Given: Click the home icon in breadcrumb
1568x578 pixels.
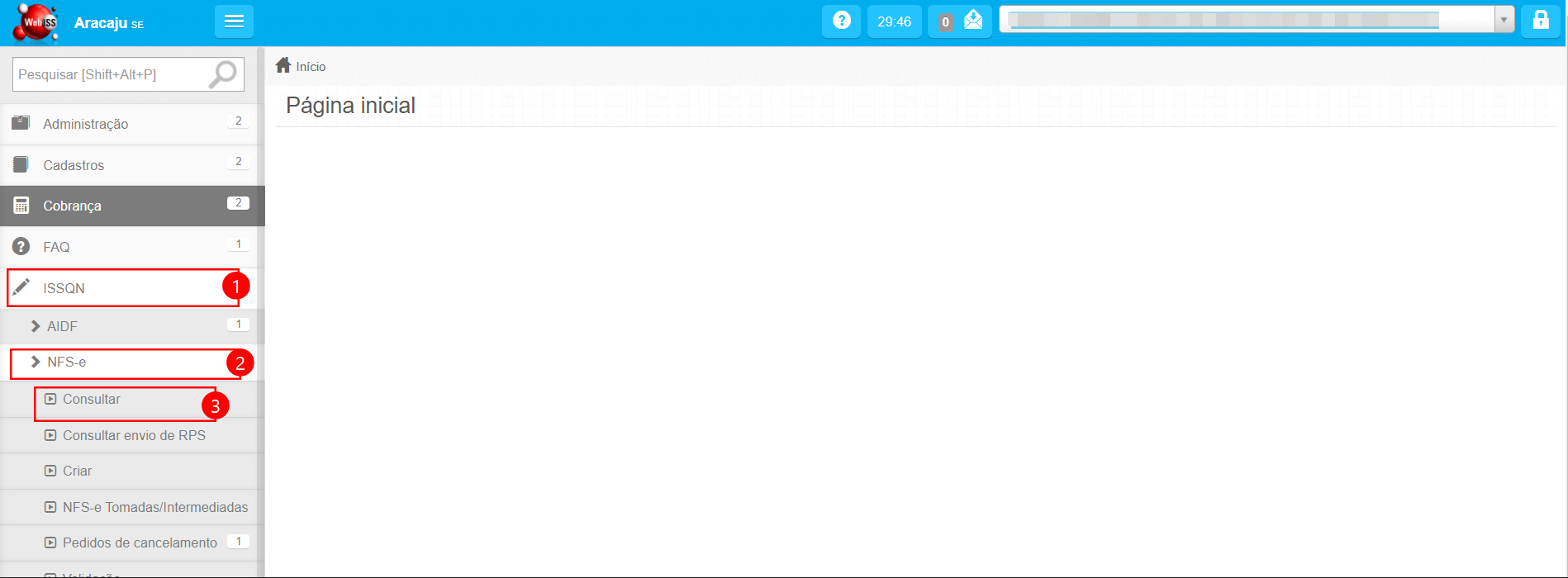Looking at the screenshot, I should coord(283,65).
